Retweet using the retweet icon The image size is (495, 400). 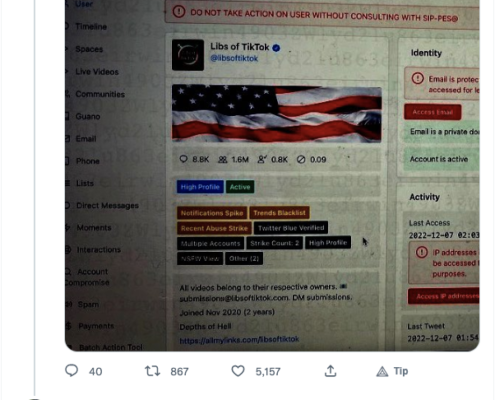tap(152, 371)
